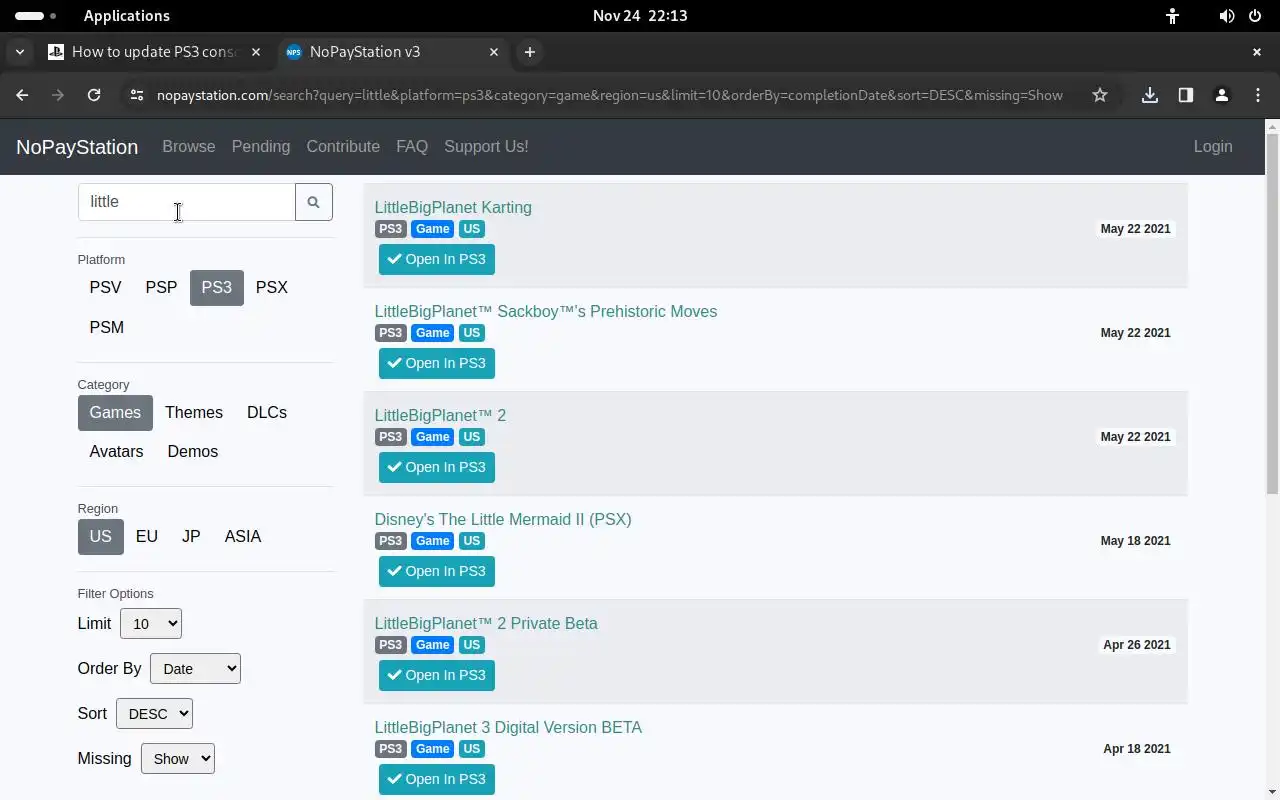Open the Order By dropdown
Image resolution: width=1280 pixels, height=800 pixels.
(x=195, y=668)
